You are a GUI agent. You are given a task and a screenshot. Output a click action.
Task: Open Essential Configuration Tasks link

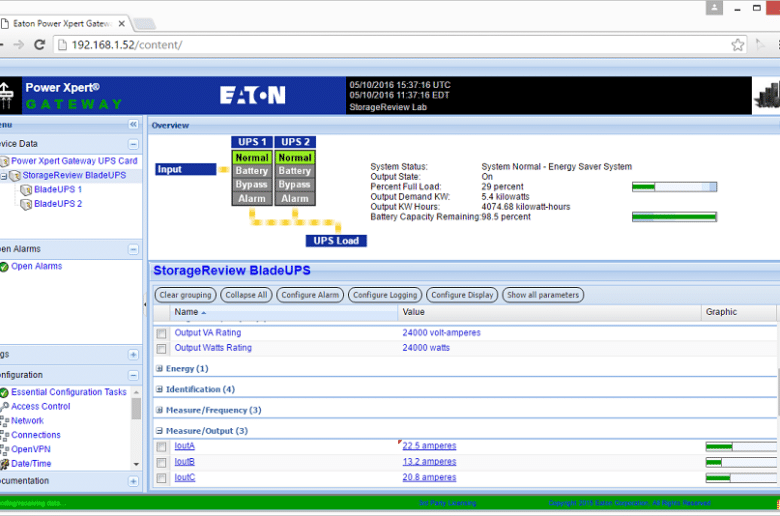pyautogui.click(x=69, y=393)
